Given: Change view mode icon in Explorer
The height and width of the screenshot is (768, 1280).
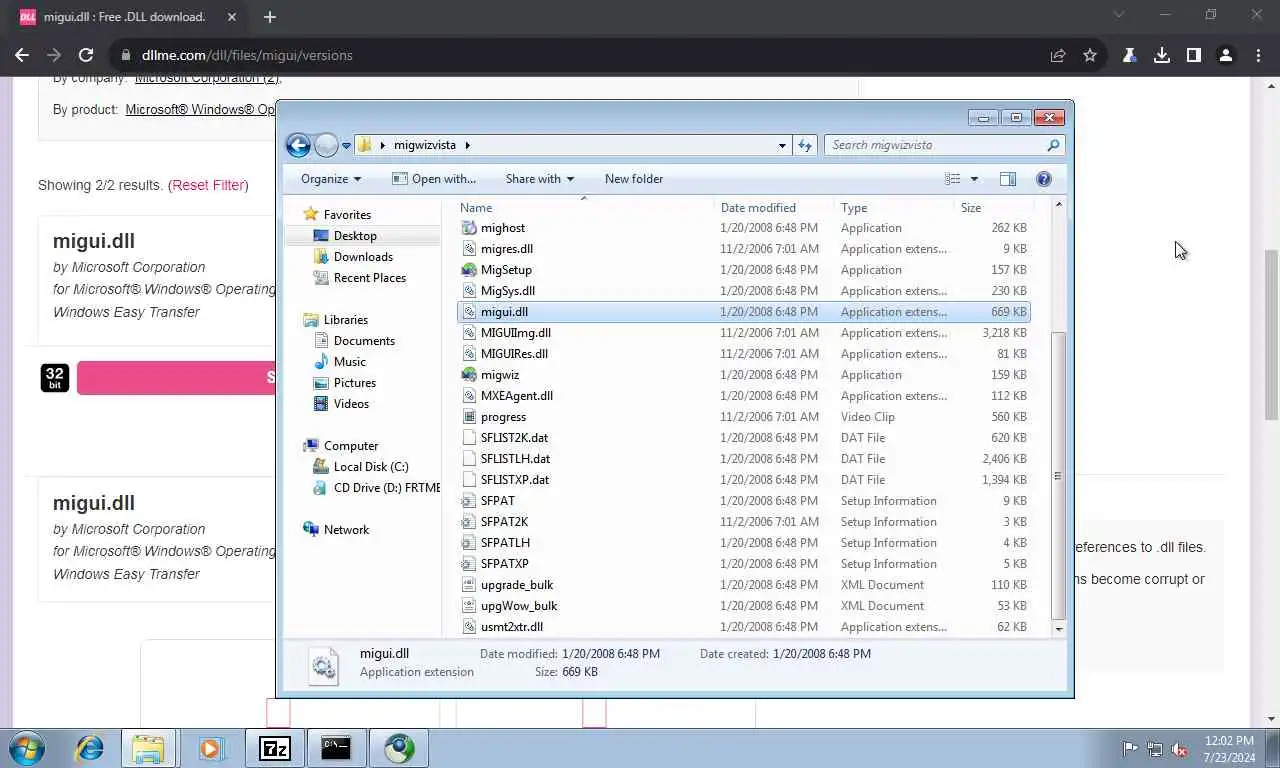Looking at the screenshot, I should pyautogui.click(x=953, y=179).
